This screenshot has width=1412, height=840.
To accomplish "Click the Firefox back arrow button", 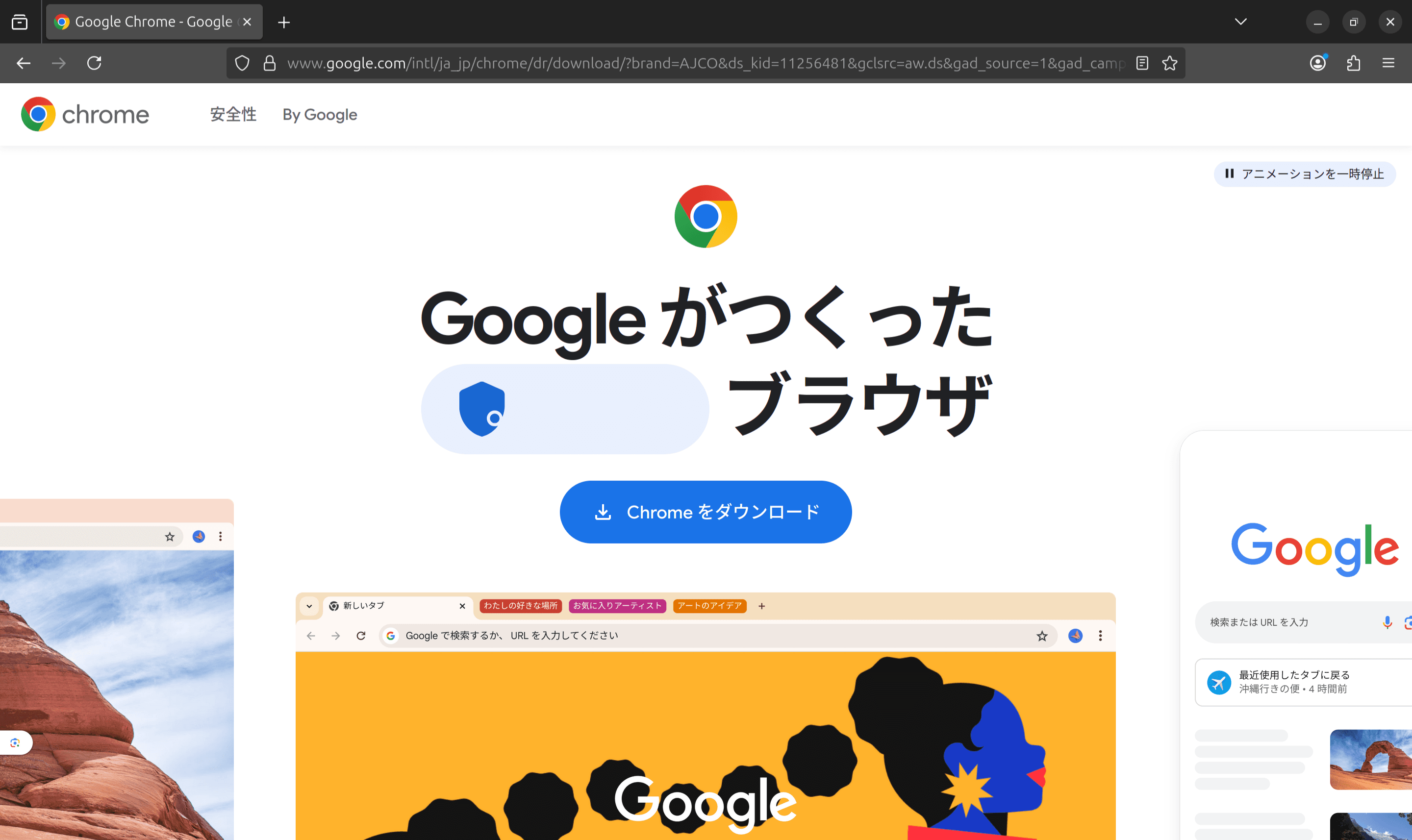I will click(23, 63).
